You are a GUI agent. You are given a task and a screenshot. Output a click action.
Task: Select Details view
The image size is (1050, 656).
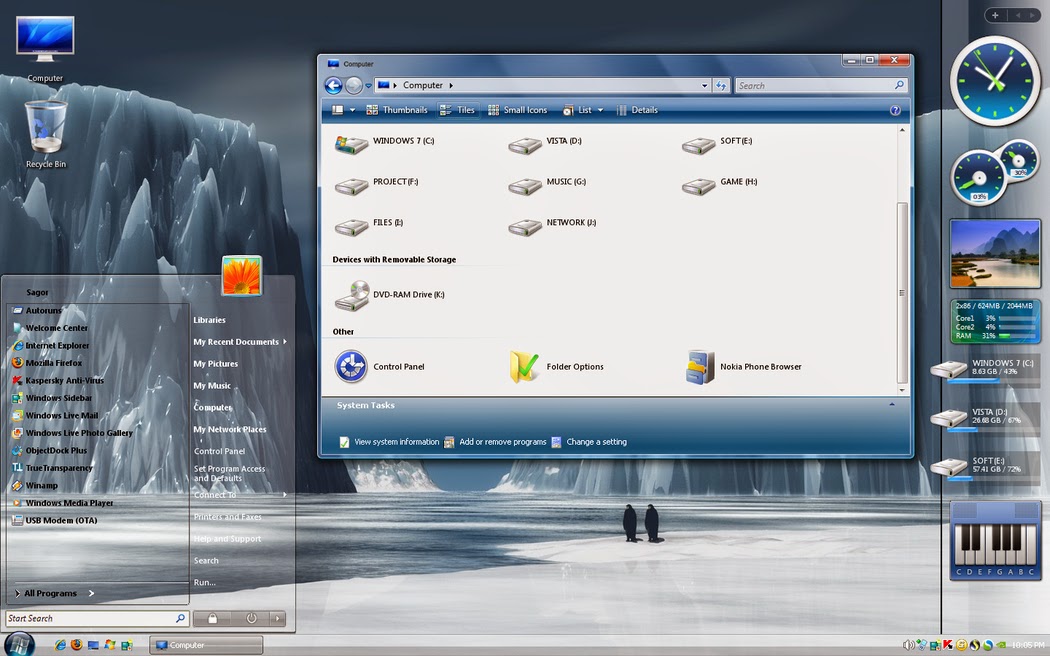tap(637, 109)
